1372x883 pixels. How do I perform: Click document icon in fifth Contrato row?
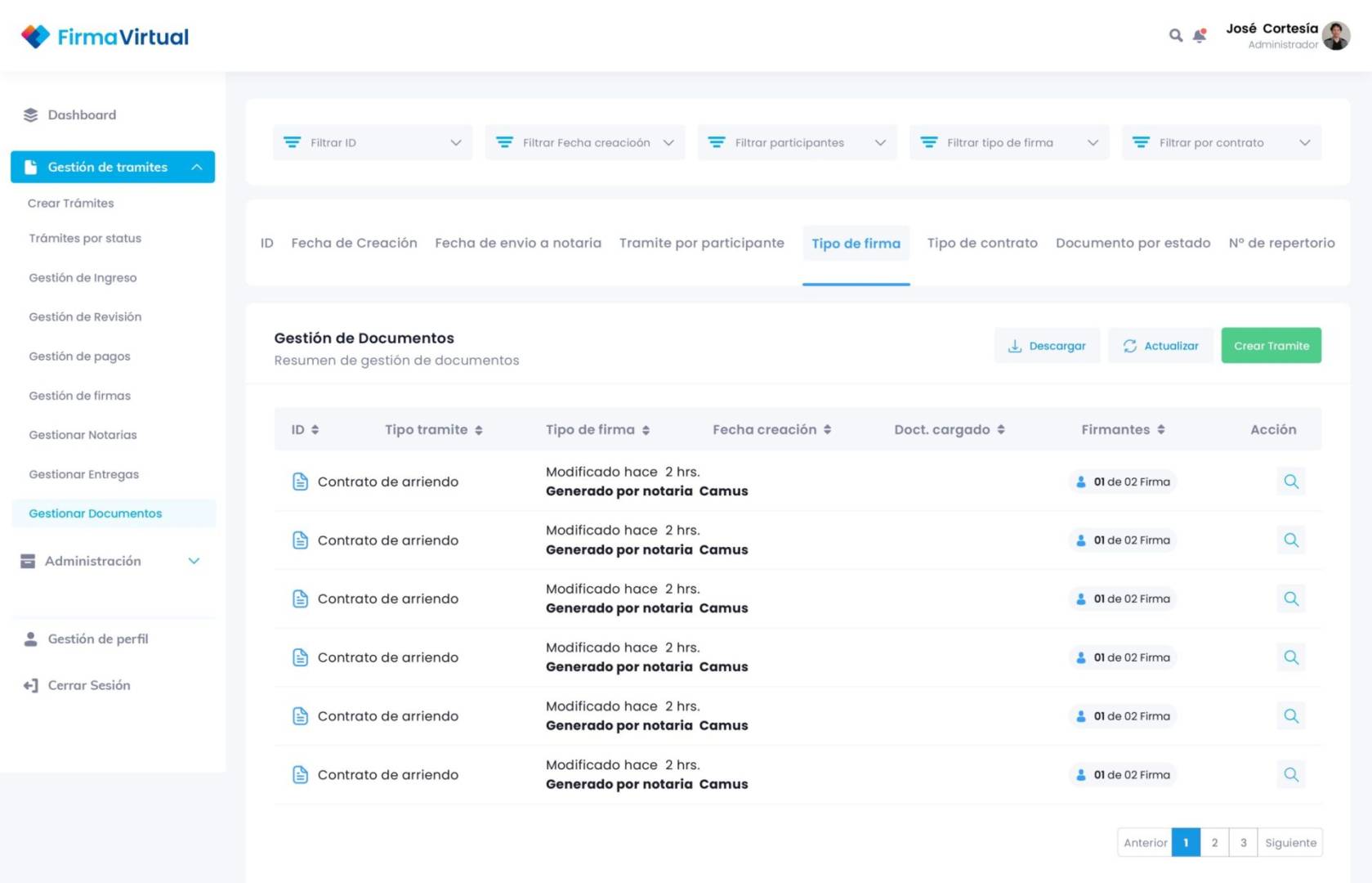click(x=300, y=716)
